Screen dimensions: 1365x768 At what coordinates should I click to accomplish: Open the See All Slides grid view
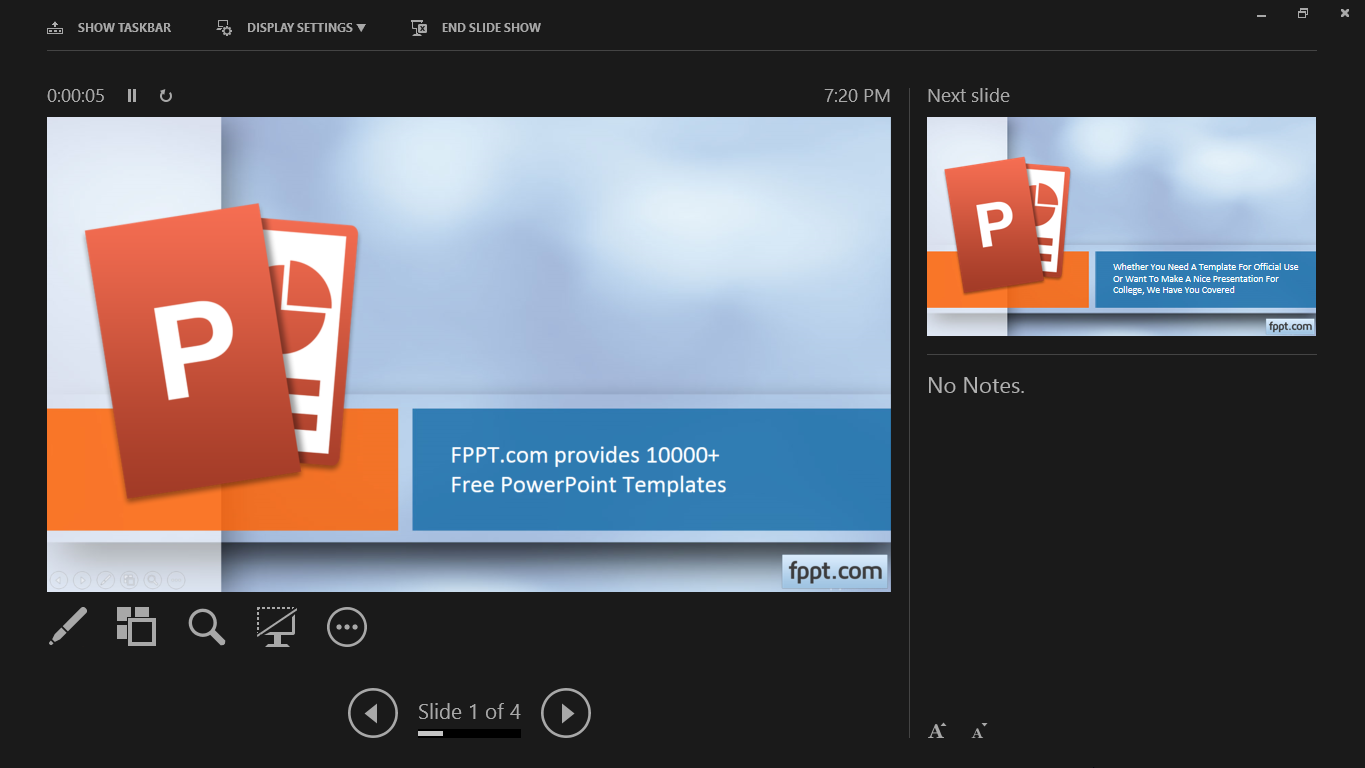coord(137,627)
